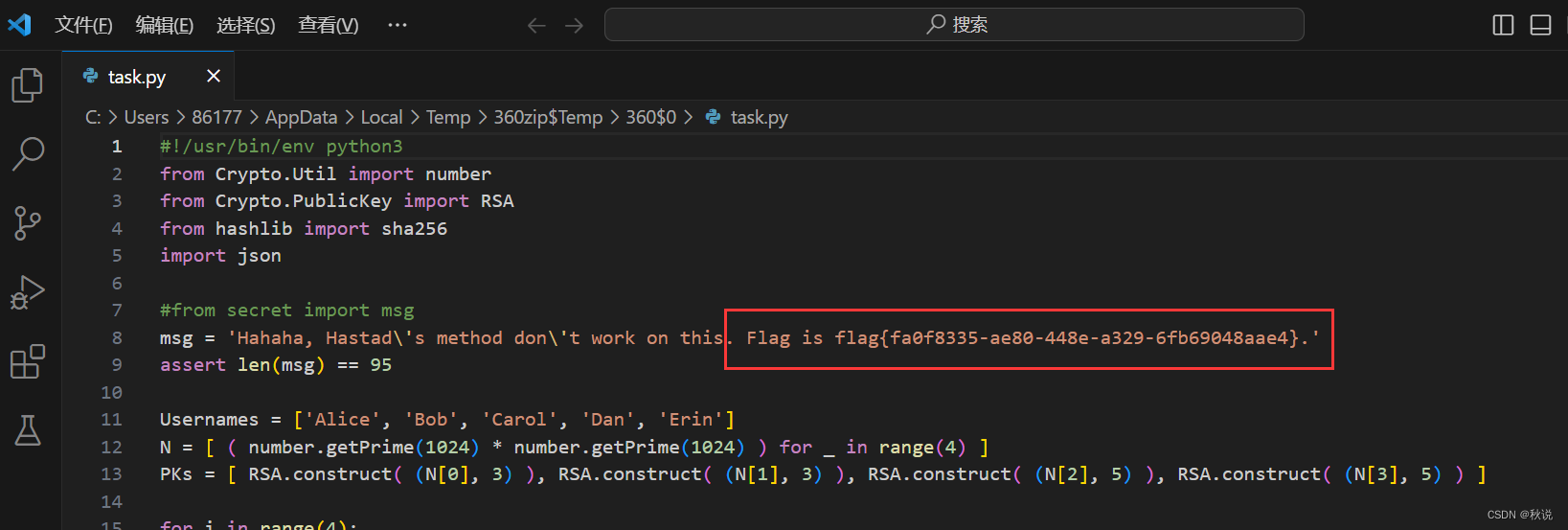Image resolution: width=1568 pixels, height=530 pixels.
Task: Open the Run and Debug view
Action: (28, 292)
